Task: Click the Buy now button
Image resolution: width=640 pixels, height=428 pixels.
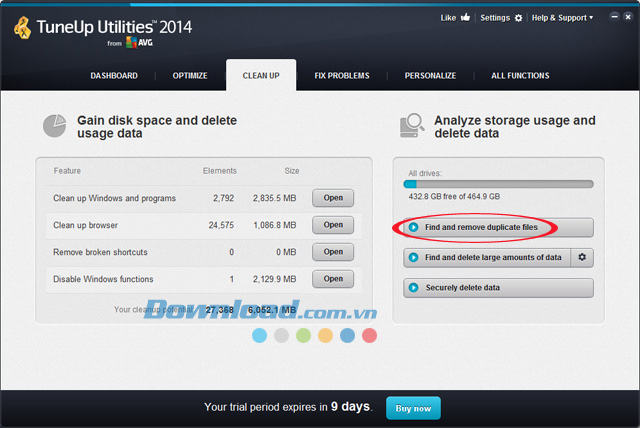Action: pos(414,408)
